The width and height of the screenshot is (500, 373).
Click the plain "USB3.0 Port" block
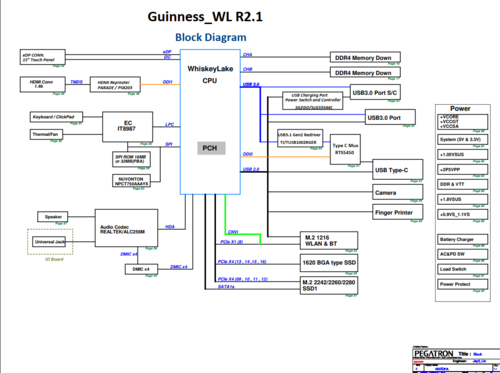pyautogui.click(x=390, y=117)
